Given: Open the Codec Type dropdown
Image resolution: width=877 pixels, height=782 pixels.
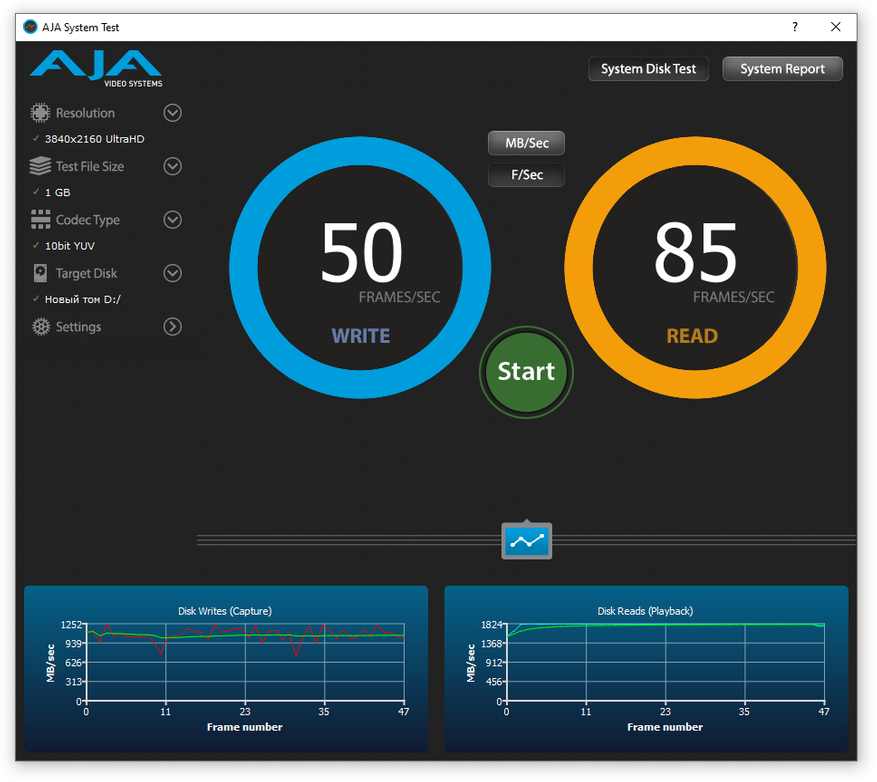Looking at the screenshot, I should 172,220.
